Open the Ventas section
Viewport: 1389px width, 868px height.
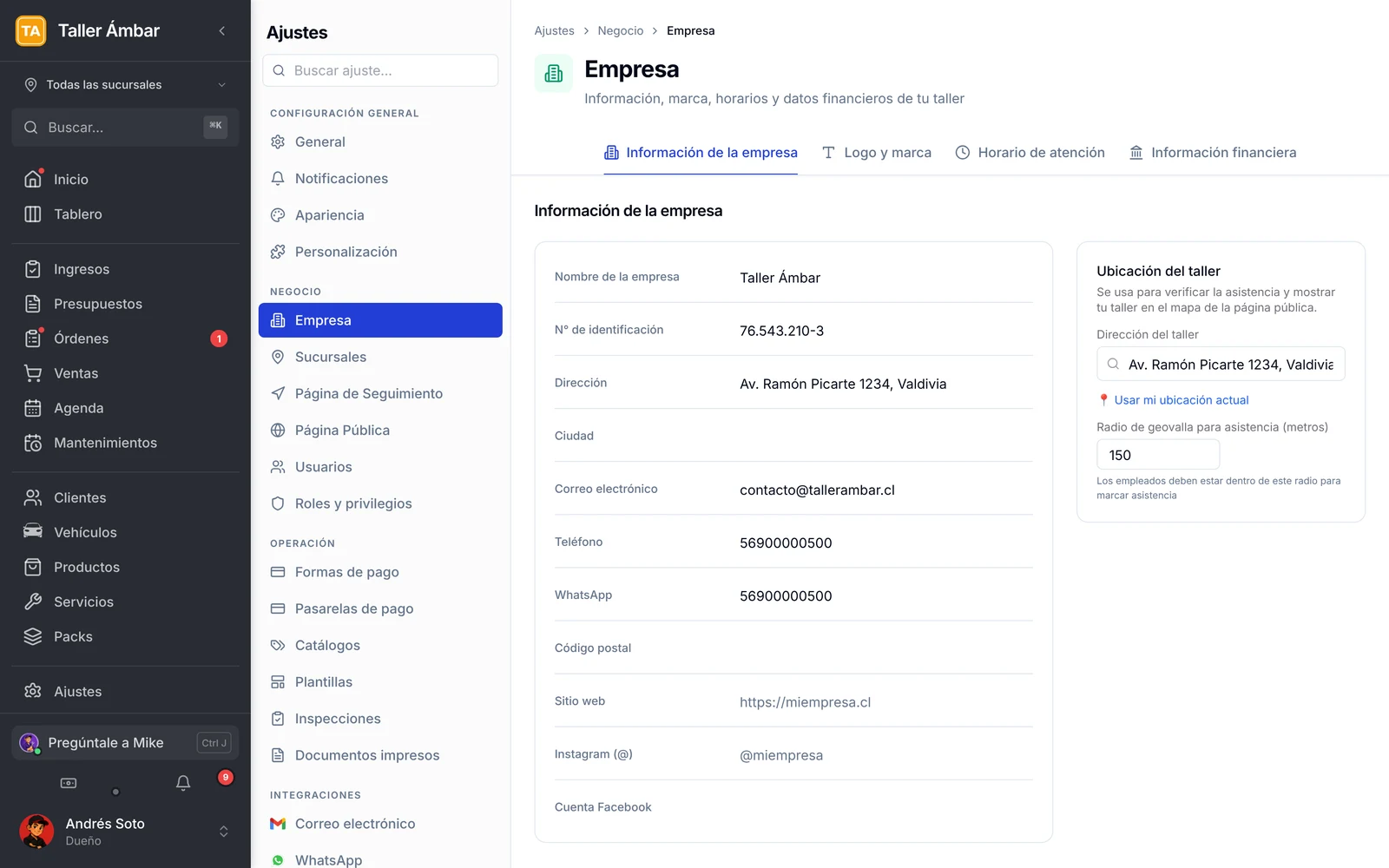click(x=125, y=373)
